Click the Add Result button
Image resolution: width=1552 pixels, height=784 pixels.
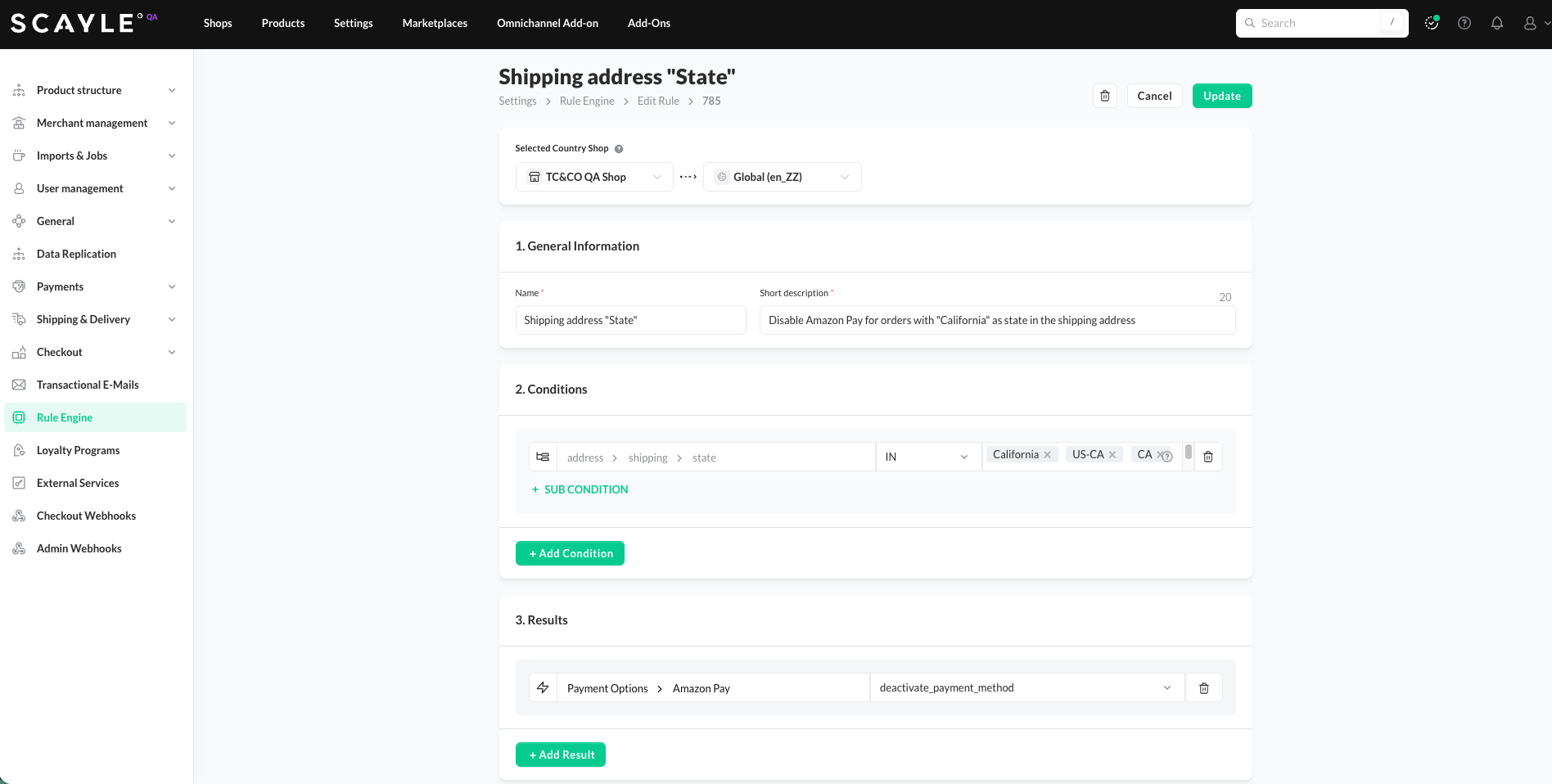point(561,755)
